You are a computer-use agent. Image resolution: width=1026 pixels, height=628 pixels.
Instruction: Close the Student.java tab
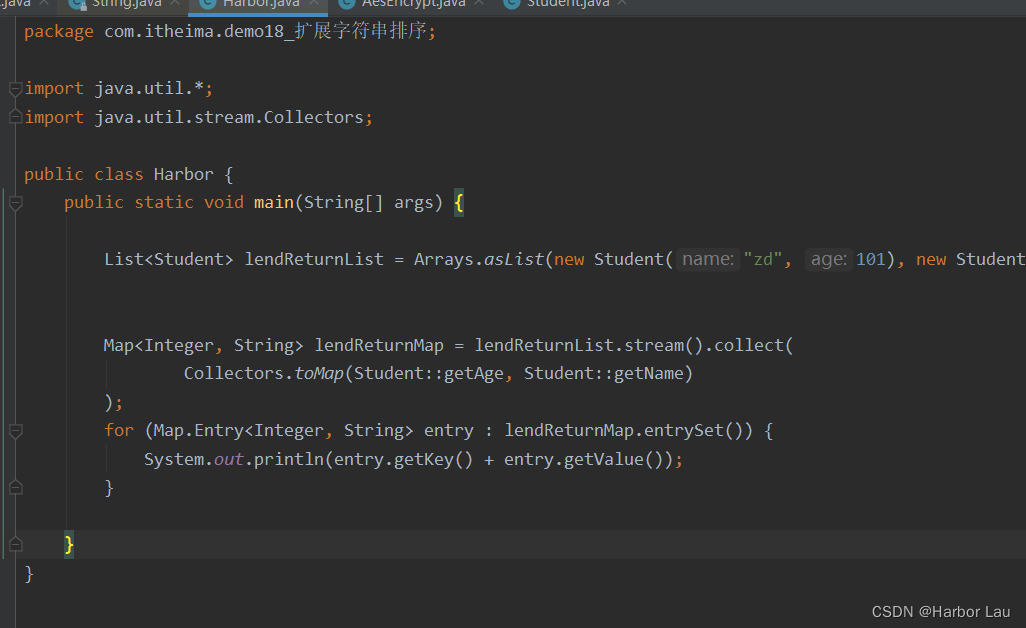[622, 5]
